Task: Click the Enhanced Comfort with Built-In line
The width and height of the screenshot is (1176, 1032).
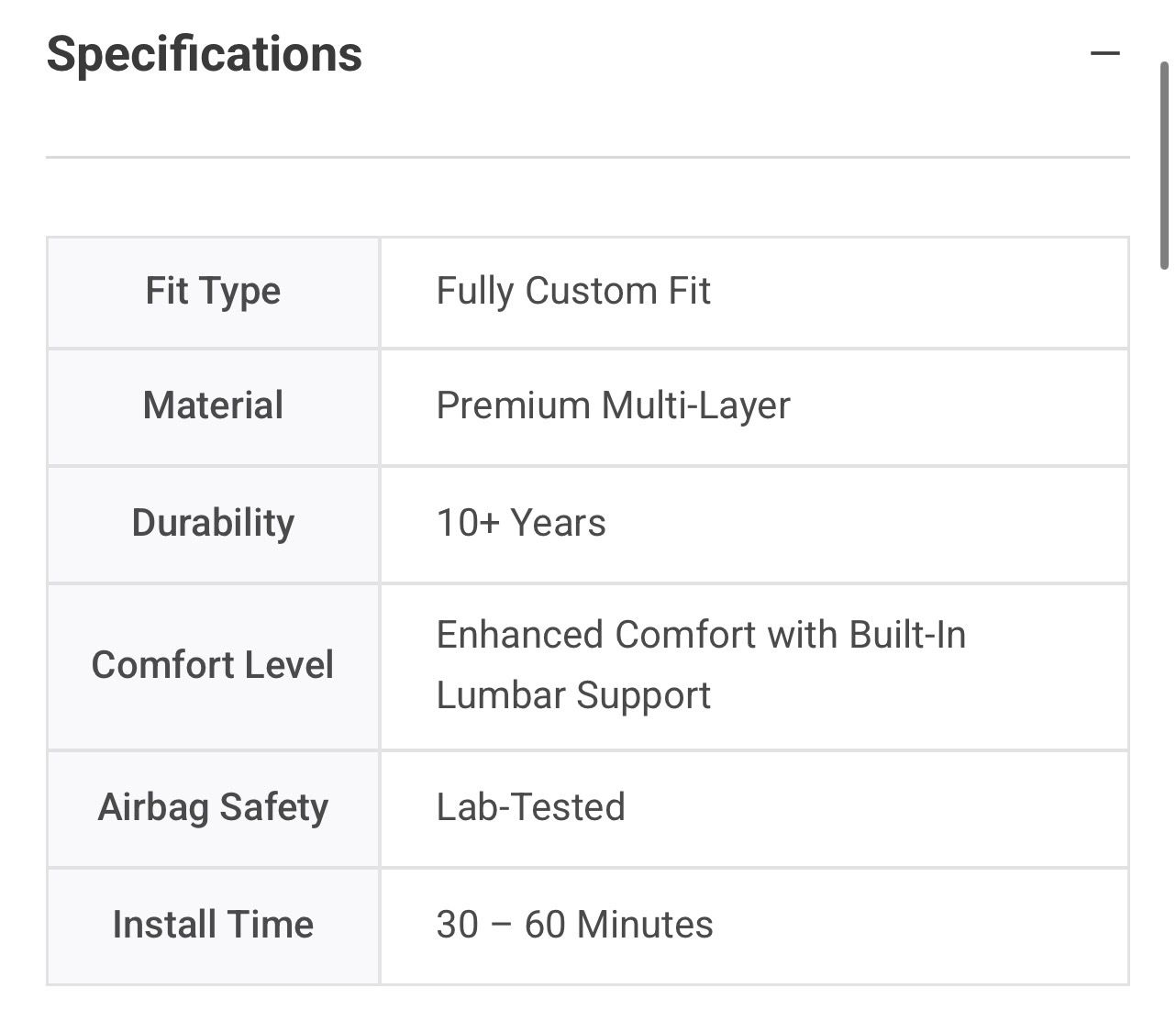Action: pyautogui.click(x=701, y=635)
